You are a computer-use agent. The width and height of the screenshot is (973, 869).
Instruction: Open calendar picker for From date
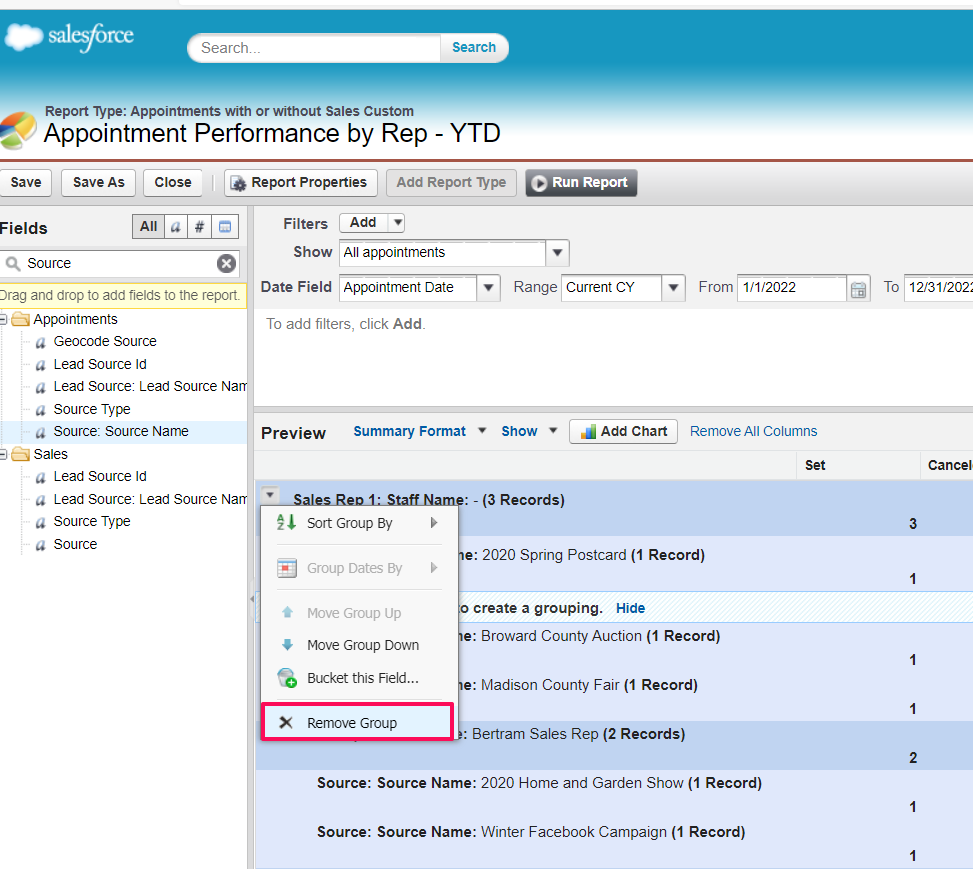858,289
